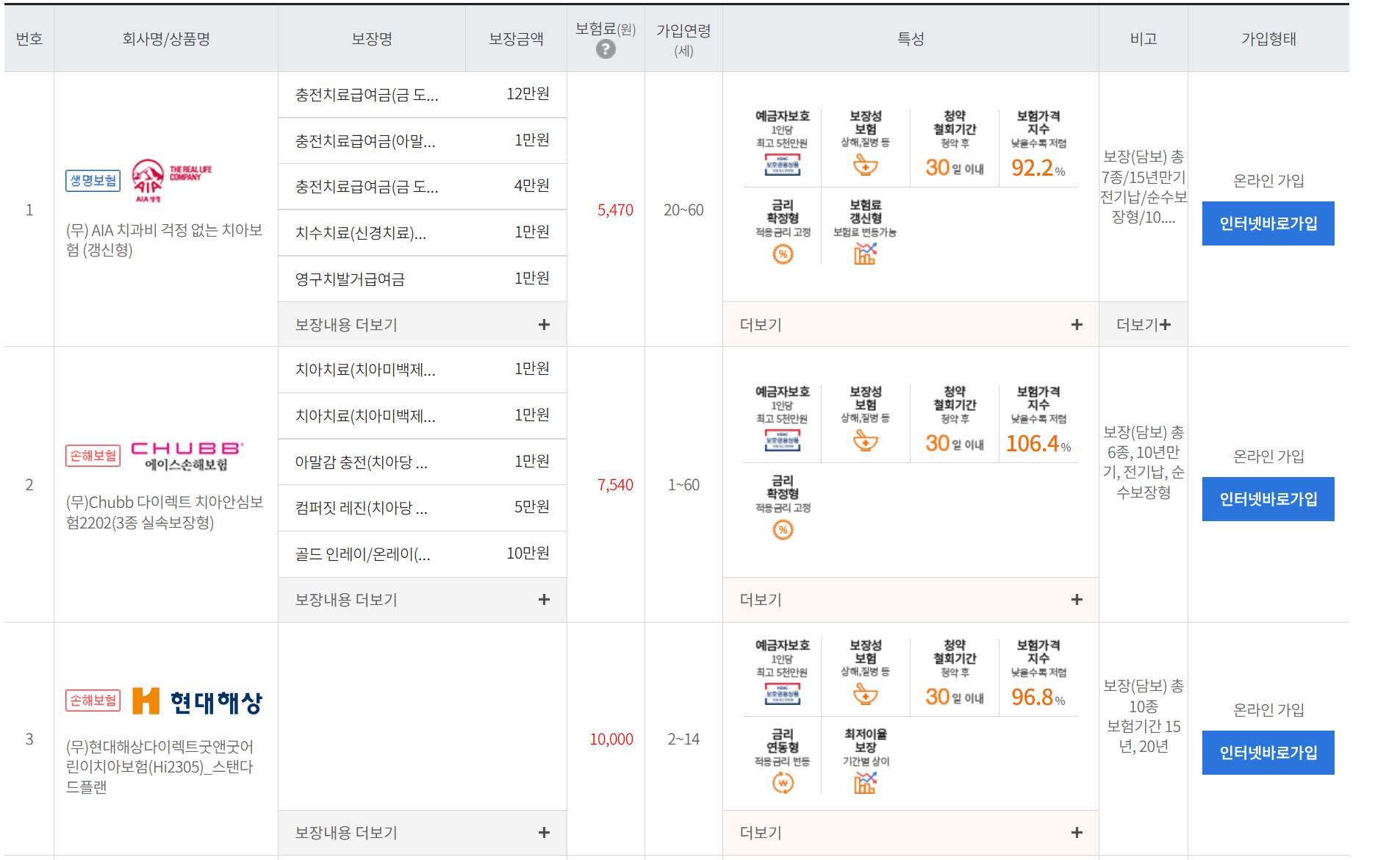
Task: Click price index value 92.2%
Action: (x=1038, y=168)
